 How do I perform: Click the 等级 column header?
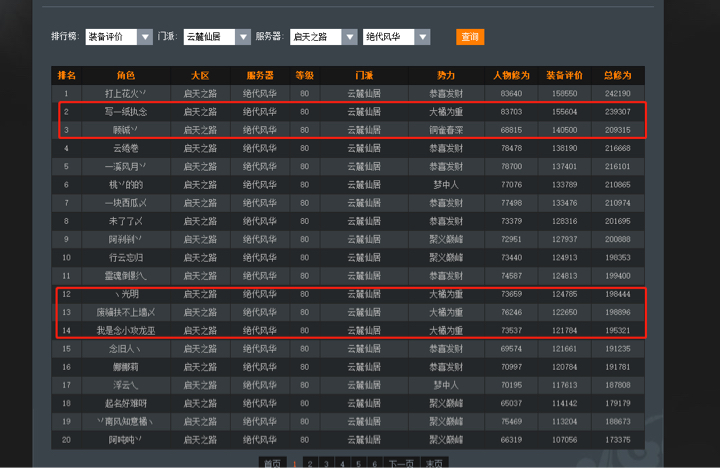304,75
